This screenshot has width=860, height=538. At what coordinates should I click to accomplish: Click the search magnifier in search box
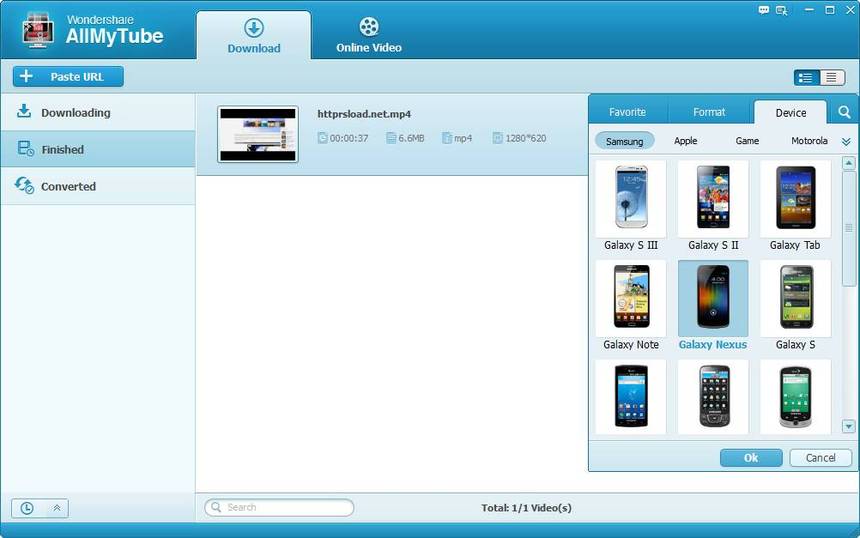[216, 507]
